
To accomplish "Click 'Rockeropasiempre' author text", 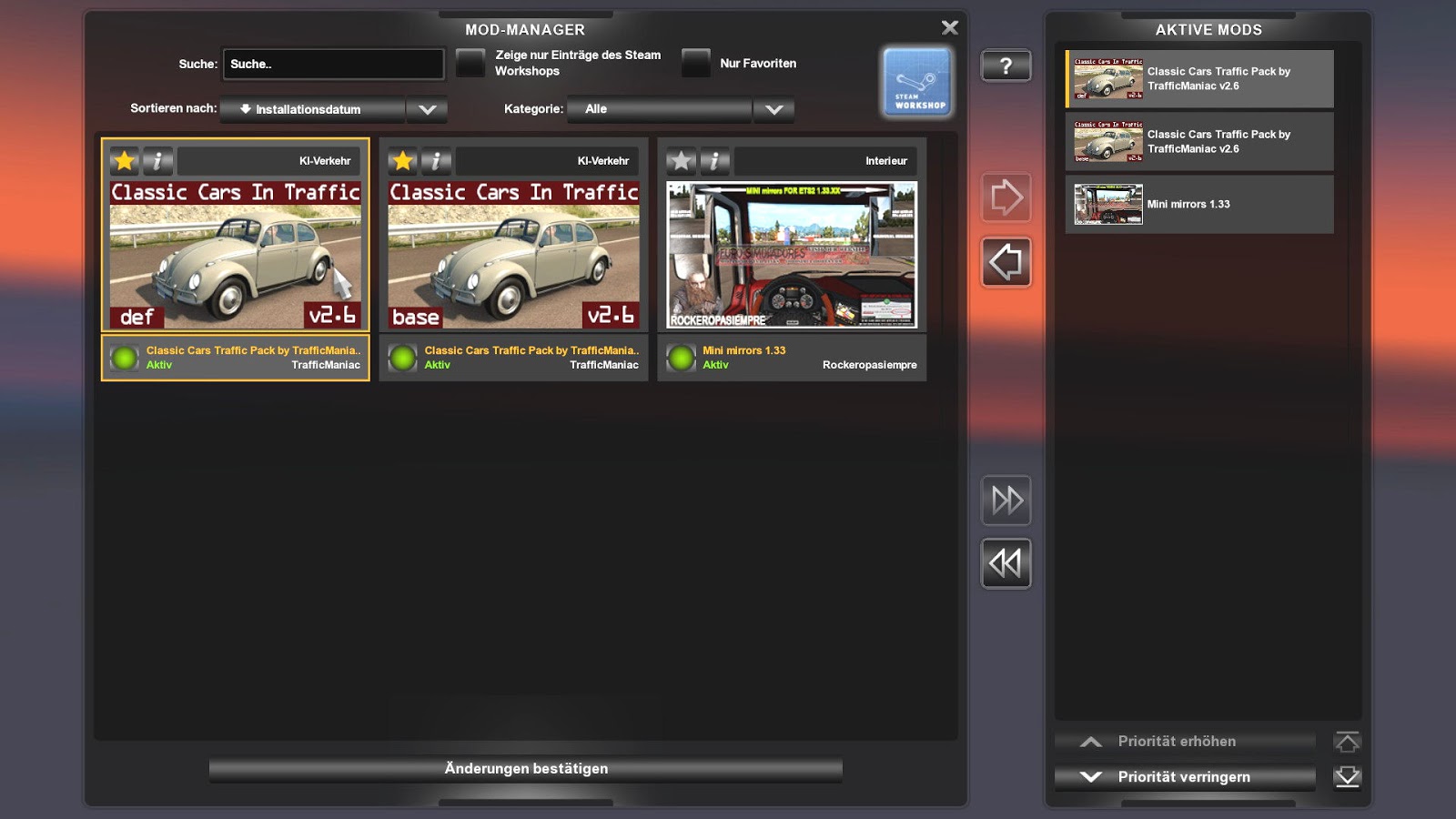I will point(870,365).
